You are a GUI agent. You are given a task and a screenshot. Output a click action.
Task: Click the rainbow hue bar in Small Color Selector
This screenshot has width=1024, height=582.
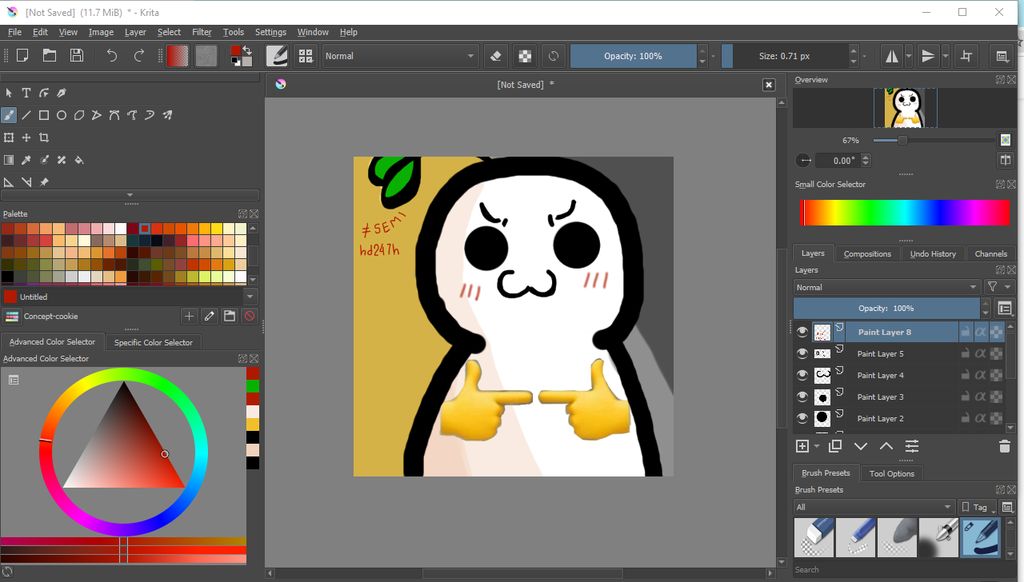pos(904,213)
